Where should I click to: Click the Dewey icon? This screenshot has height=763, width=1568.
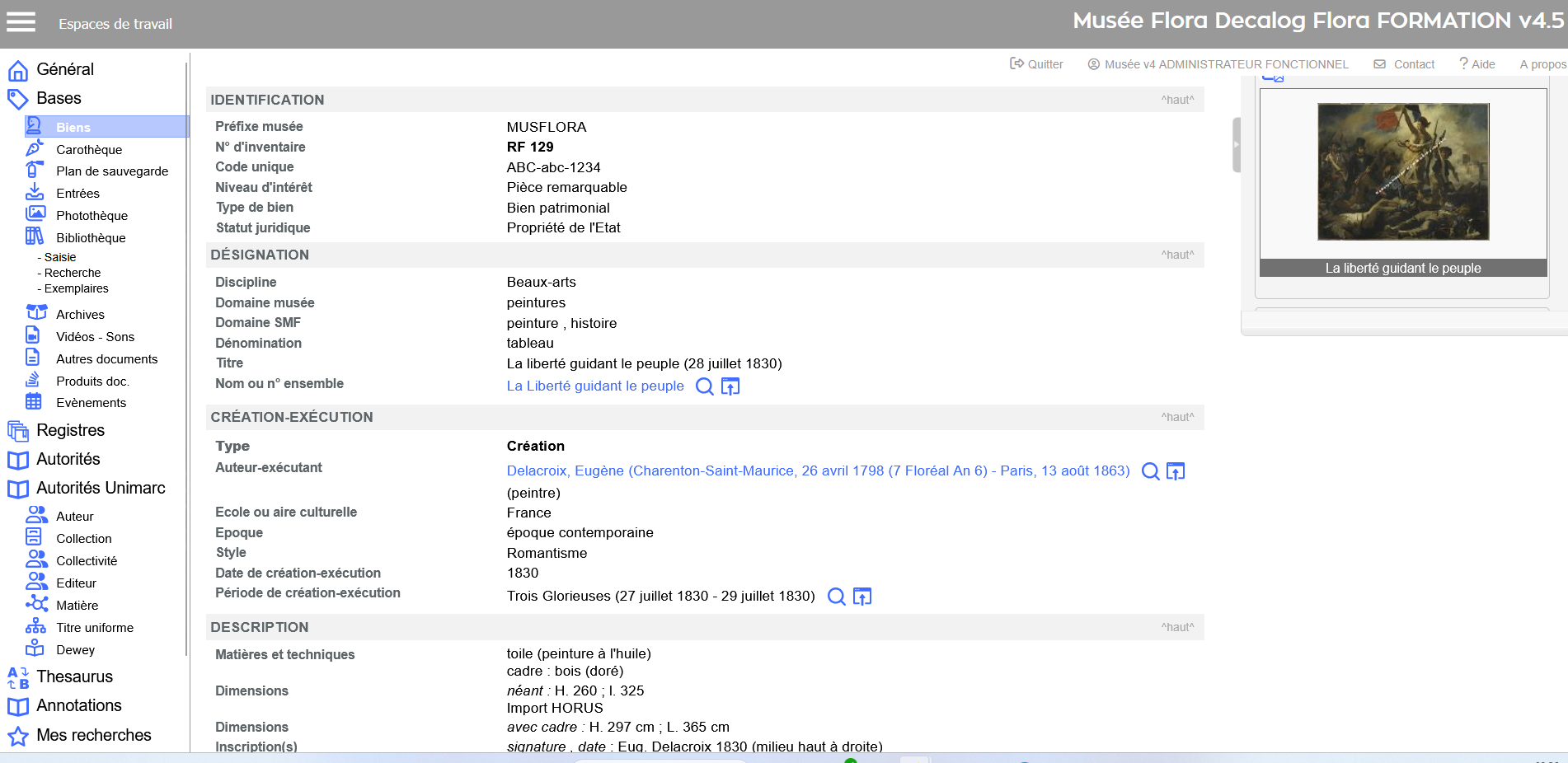click(x=35, y=648)
